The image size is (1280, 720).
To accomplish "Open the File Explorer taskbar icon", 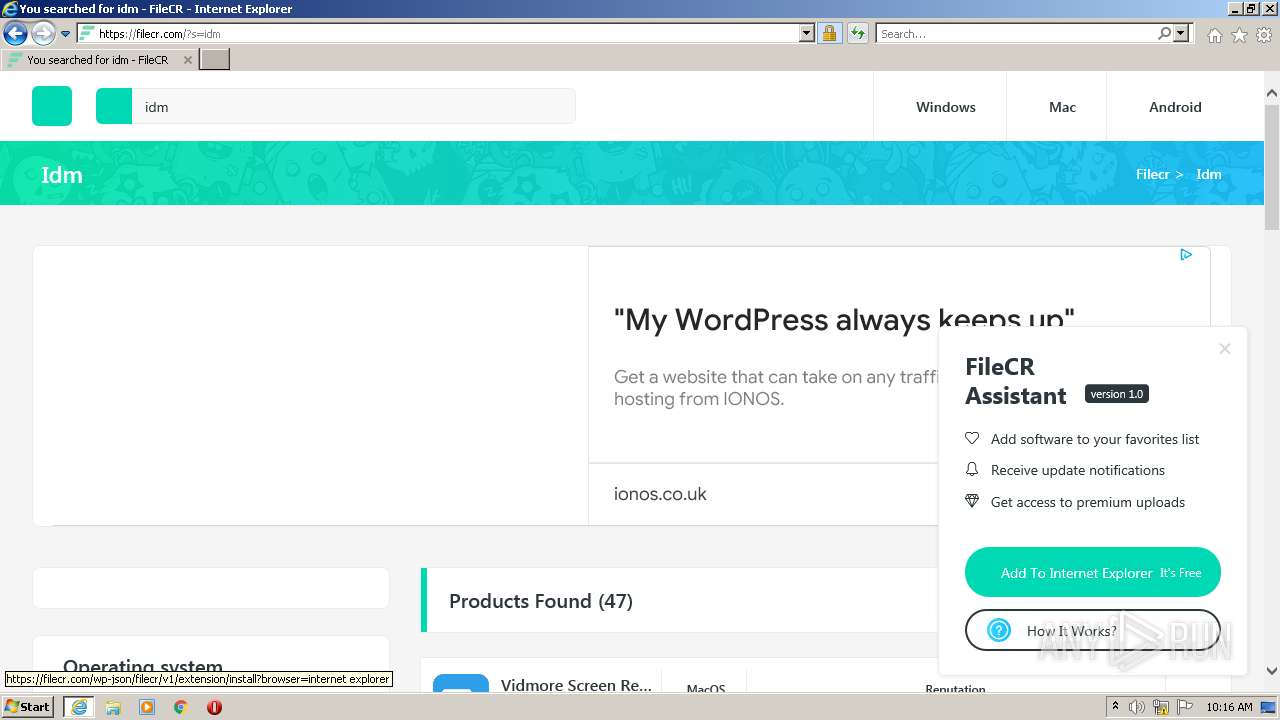I will coord(113,707).
